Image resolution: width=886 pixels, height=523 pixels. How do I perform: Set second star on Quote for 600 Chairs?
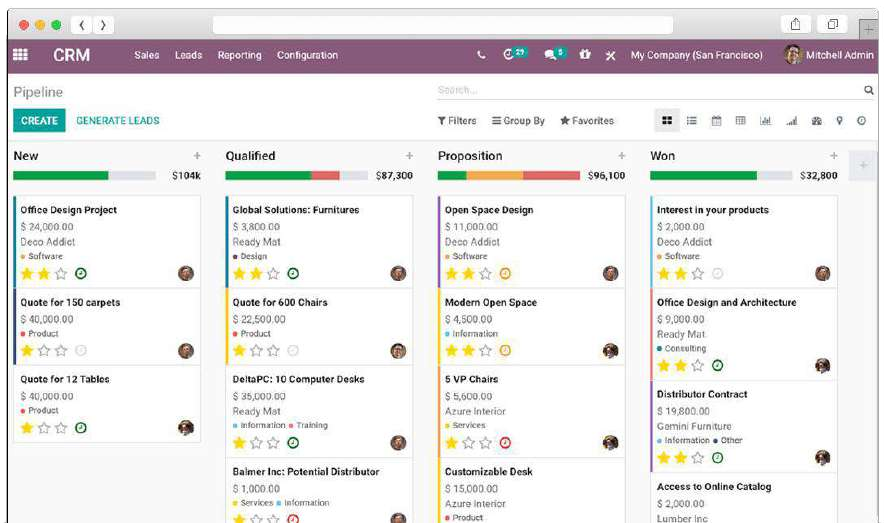pyautogui.click(x=257, y=351)
